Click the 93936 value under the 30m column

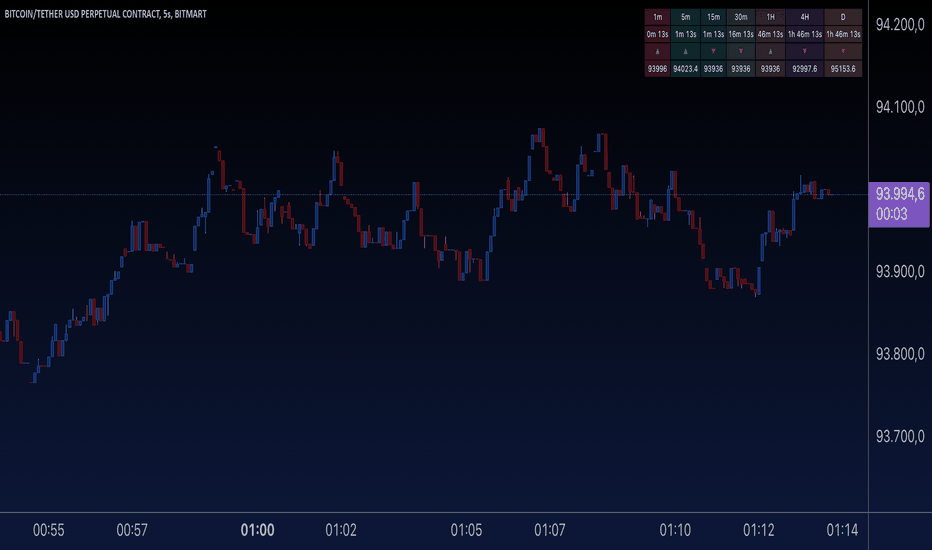coord(741,69)
